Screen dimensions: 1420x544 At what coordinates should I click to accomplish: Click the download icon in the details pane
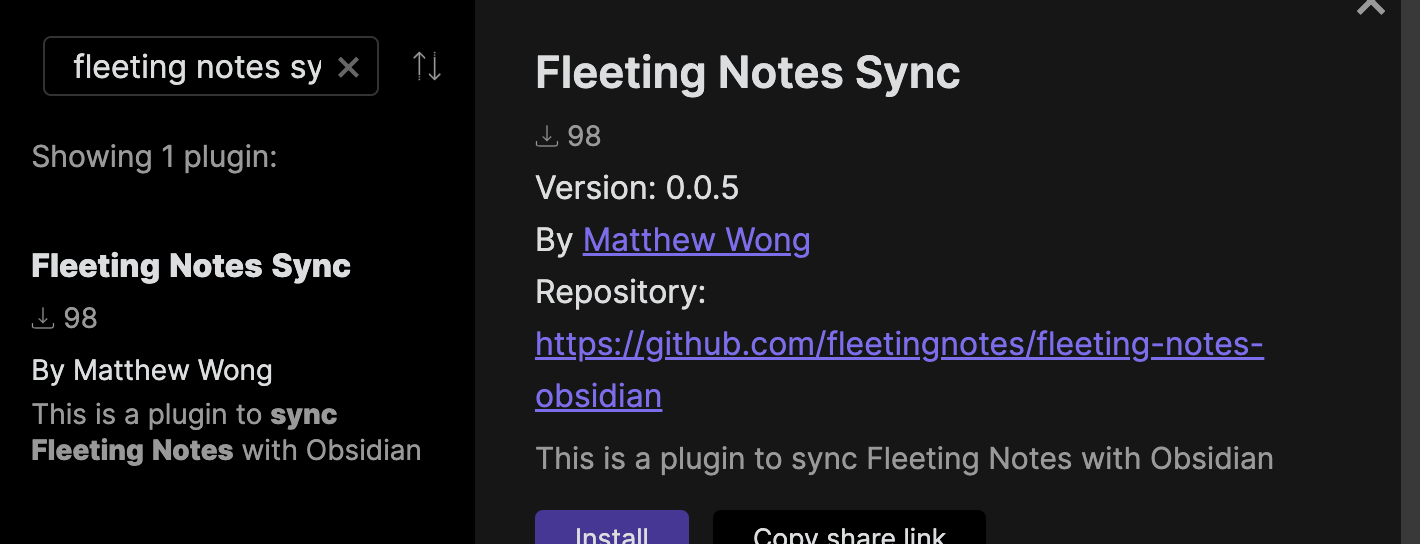coord(547,136)
